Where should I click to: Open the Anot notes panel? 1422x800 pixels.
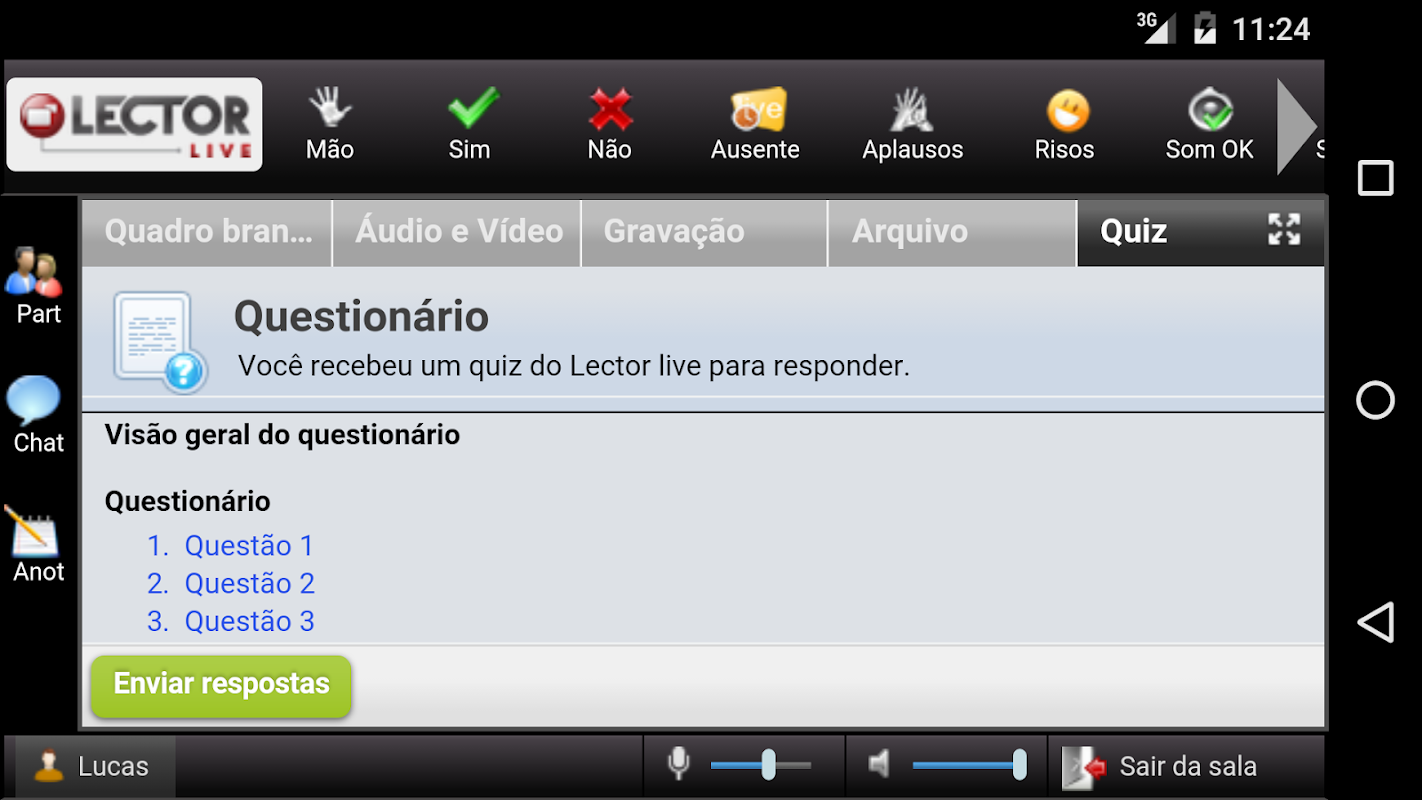38,544
